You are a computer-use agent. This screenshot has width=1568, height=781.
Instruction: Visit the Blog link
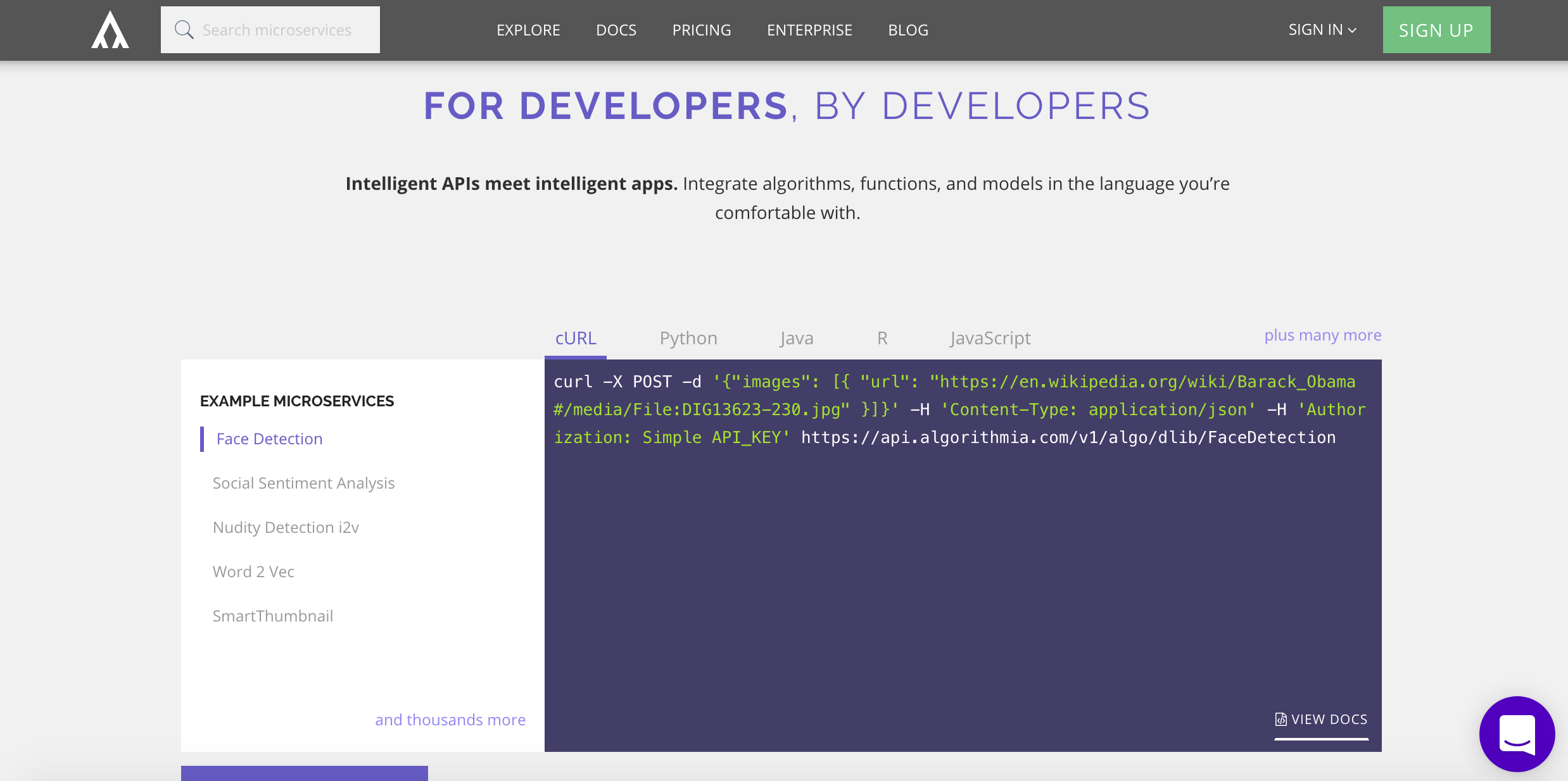(x=908, y=30)
